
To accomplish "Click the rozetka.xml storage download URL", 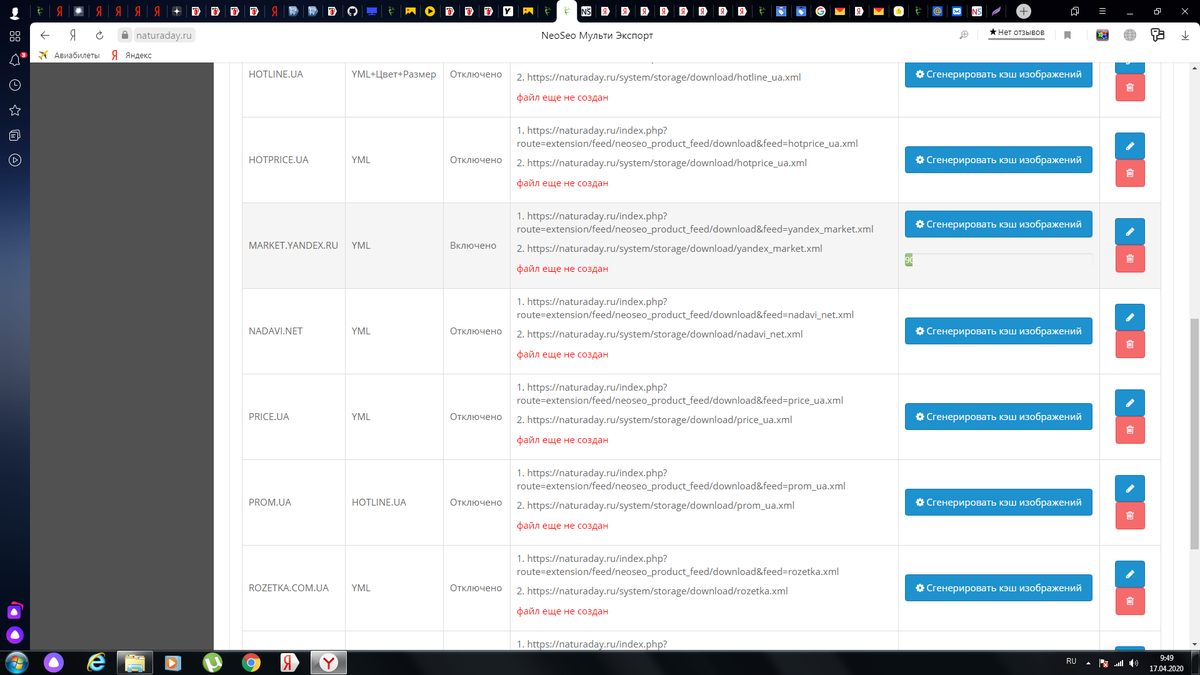I will [x=657, y=591].
